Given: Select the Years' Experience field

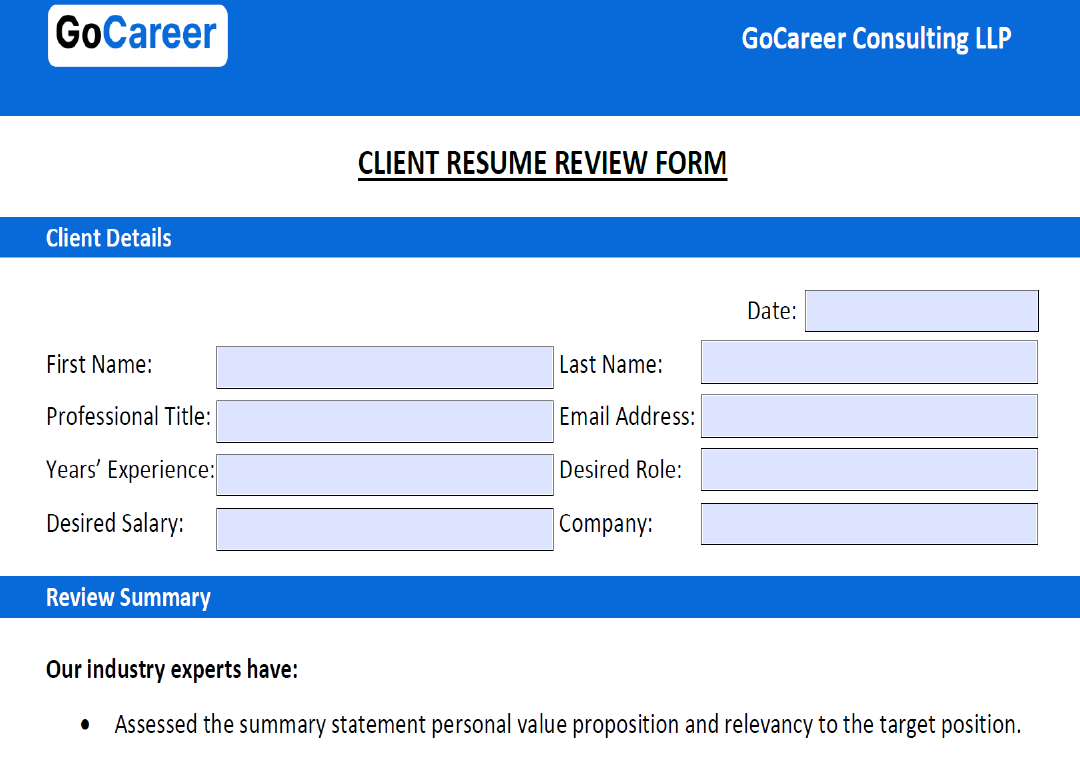Looking at the screenshot, I should (384, 475).
